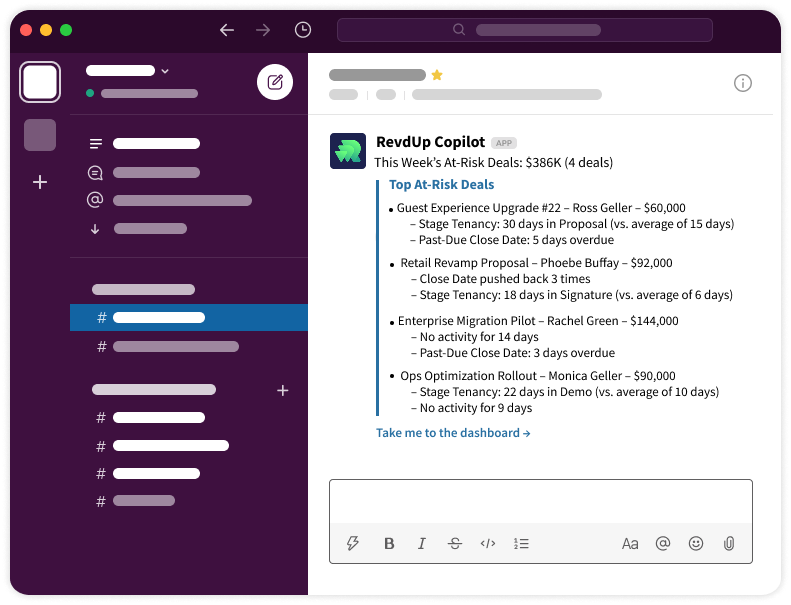
Task: Toggle strikethrough formatting
Action: (x=455, y=543)
